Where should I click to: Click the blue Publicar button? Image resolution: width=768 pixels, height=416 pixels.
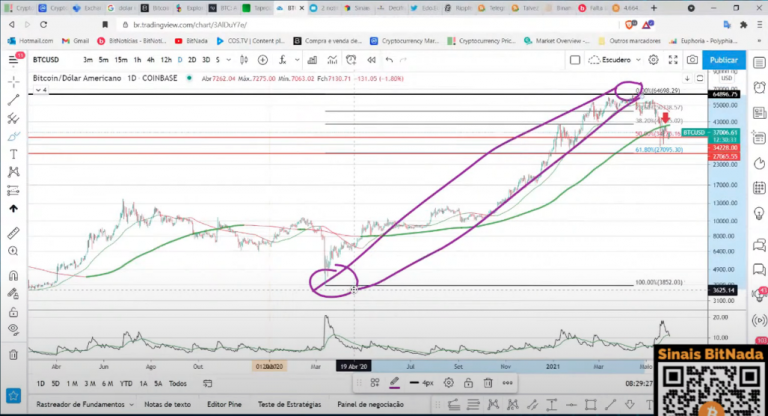(724, 60)
